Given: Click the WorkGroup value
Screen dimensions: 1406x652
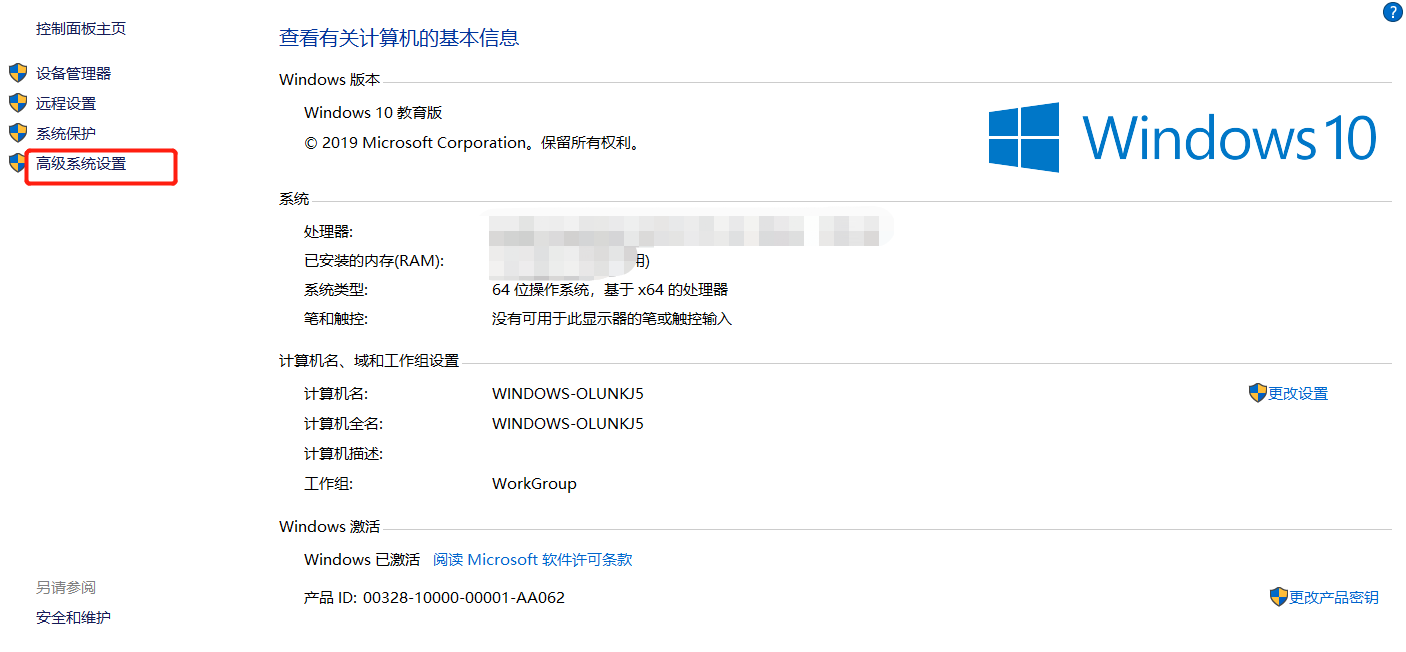Looking at the screenshot, I should click(534, 484).
